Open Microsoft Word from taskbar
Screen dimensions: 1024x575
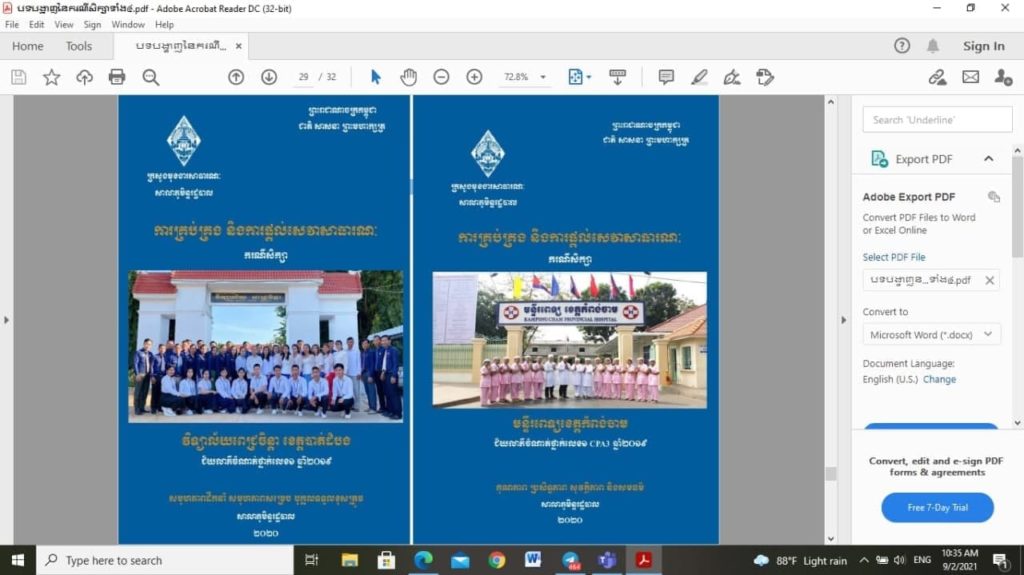[x=533, y=560]
